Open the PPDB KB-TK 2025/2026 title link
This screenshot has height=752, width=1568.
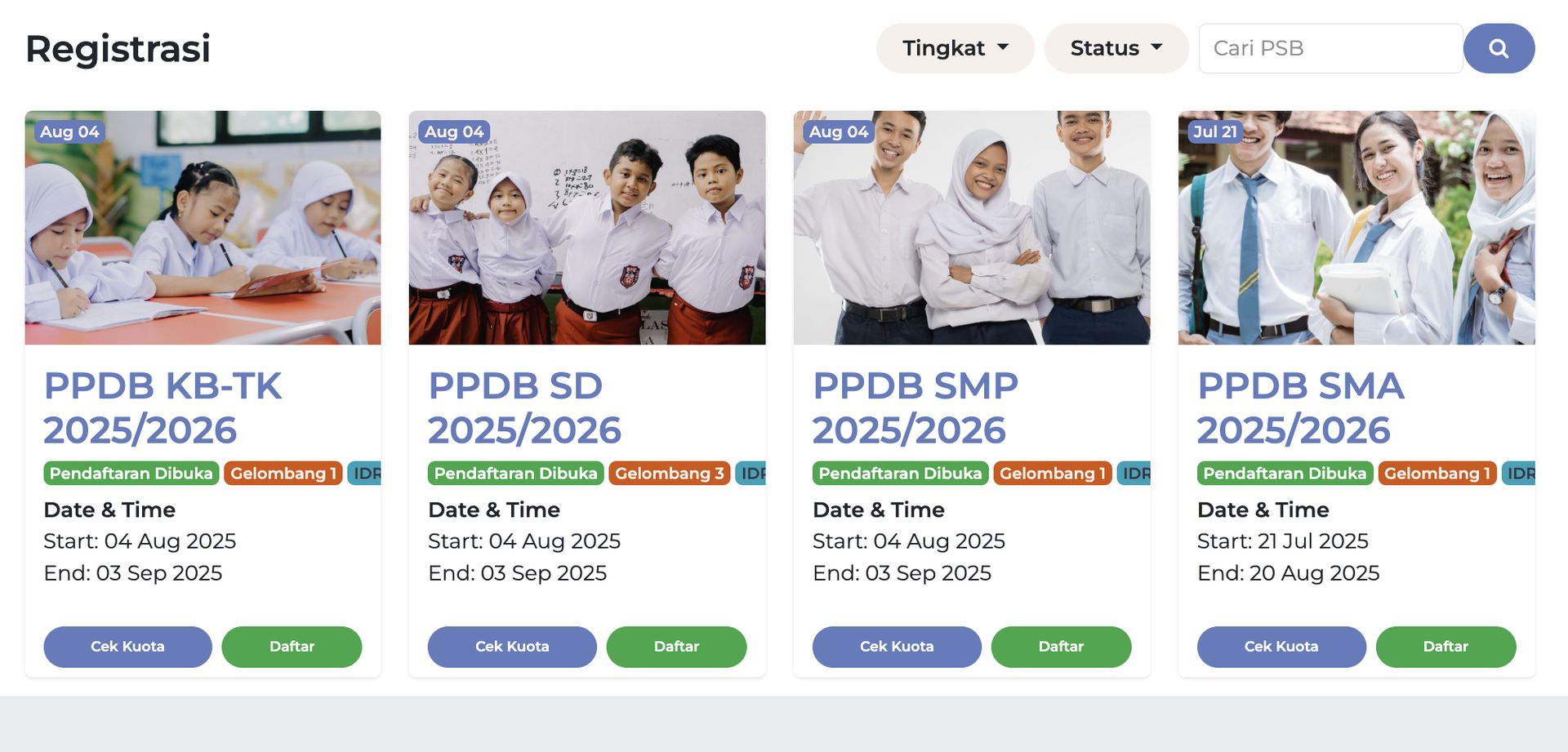pos(163,407)
